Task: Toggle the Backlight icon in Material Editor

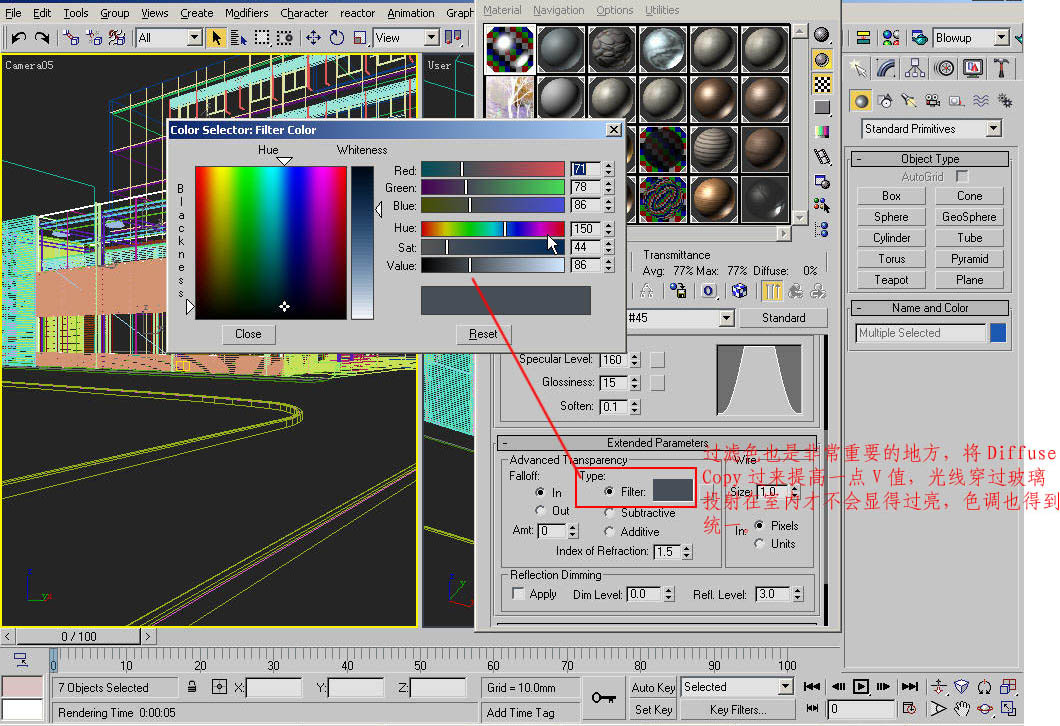Action: [x=822, y=60]
